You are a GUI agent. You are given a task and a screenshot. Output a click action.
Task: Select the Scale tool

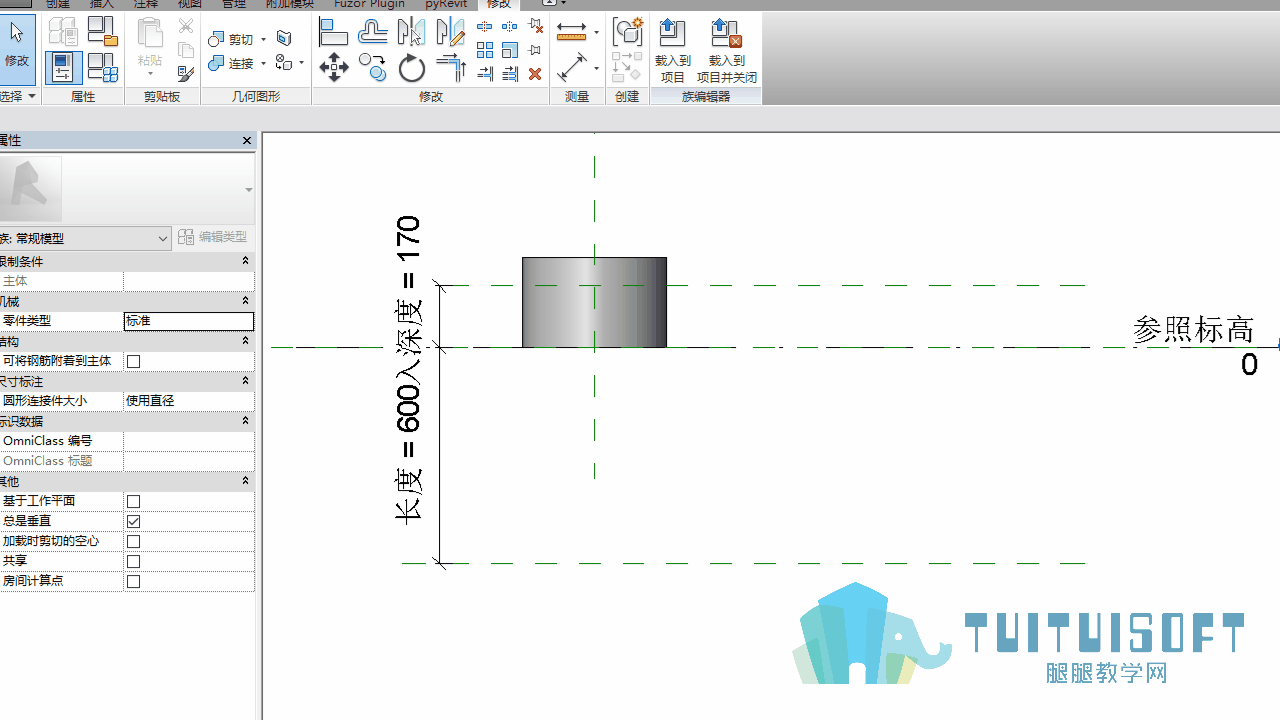click(x=510, y=50)
